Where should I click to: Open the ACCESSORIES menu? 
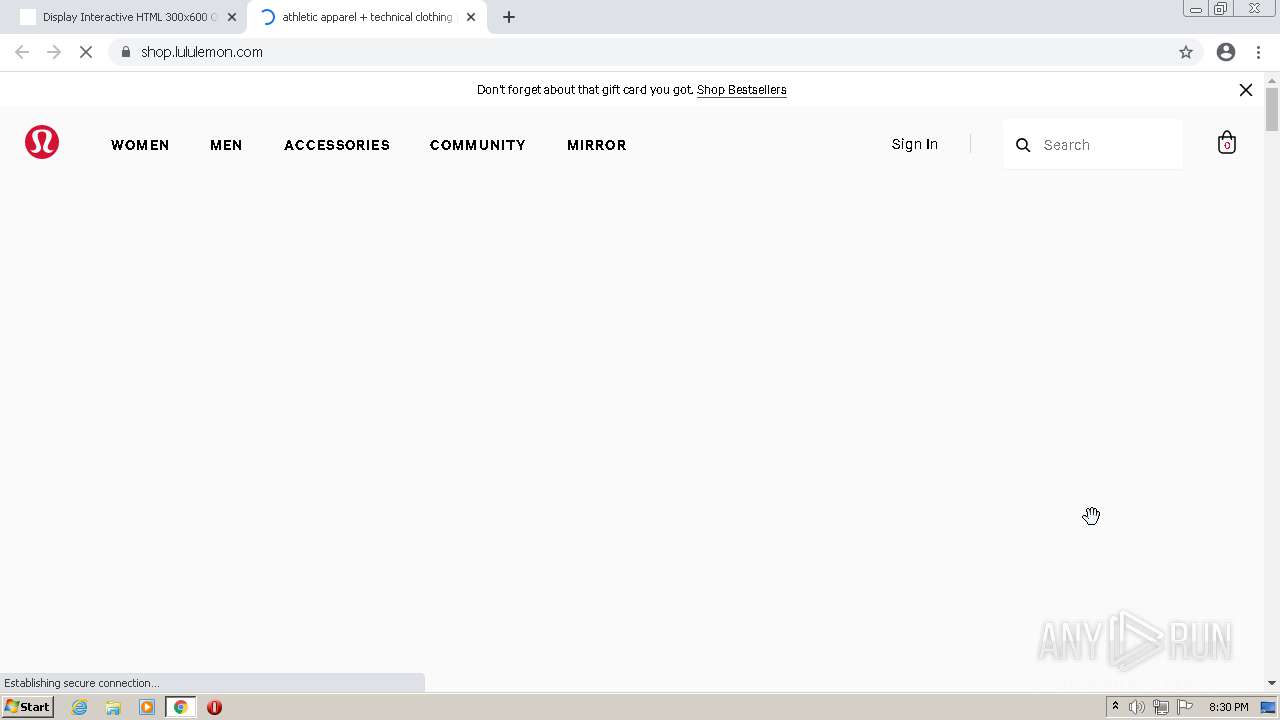click(x=337, y=145)
